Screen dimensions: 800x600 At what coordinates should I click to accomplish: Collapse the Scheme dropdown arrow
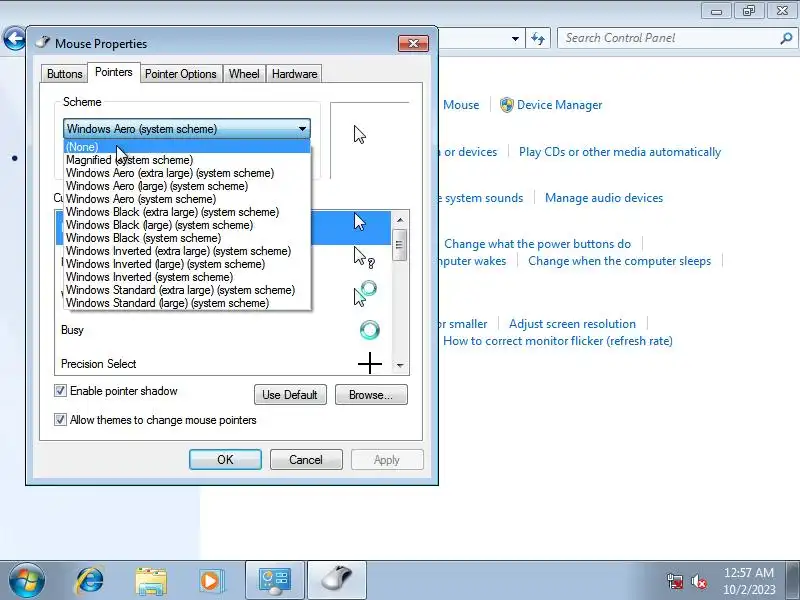pos(302,129)
